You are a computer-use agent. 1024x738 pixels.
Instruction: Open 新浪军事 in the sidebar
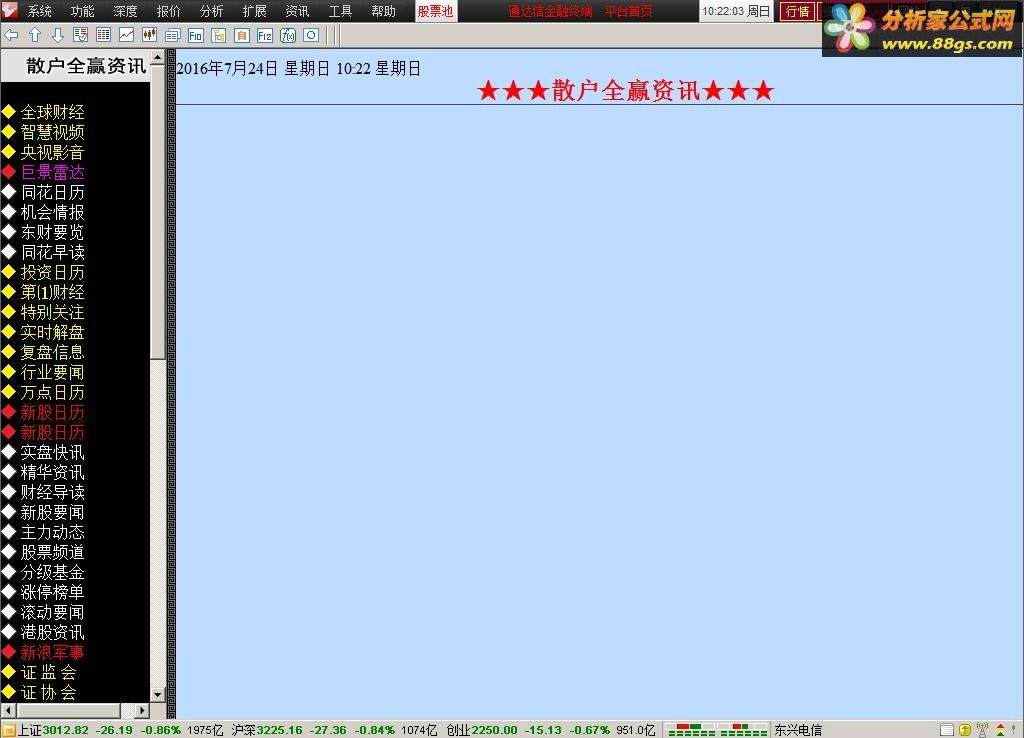(52, 652)
